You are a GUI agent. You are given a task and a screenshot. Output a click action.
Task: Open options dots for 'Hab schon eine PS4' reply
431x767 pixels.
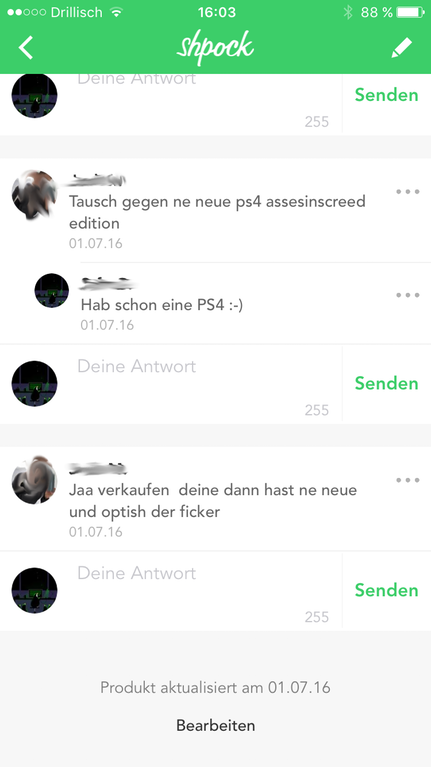pos(408,295)
